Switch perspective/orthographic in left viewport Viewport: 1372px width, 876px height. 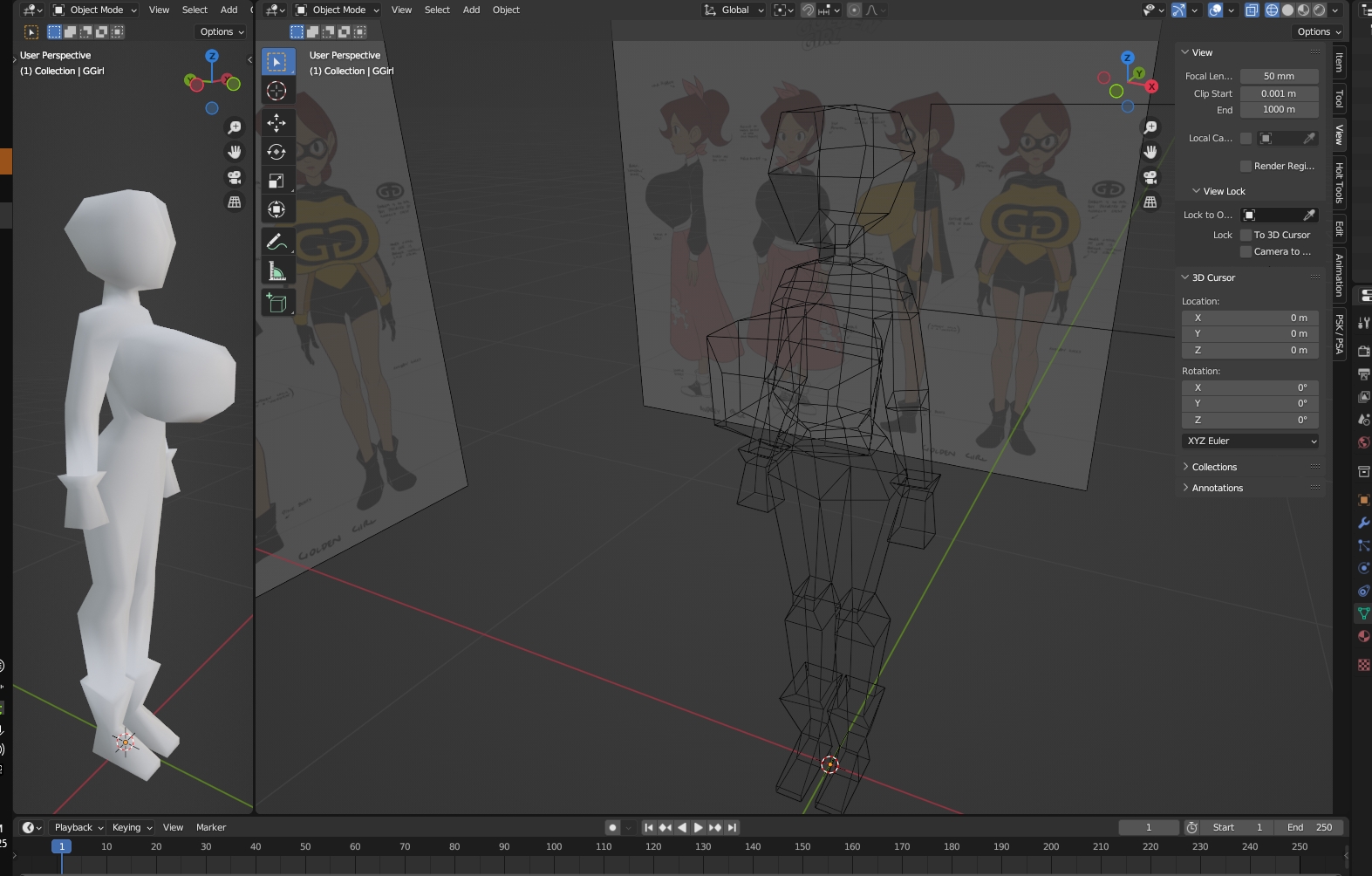click(235, 202)
